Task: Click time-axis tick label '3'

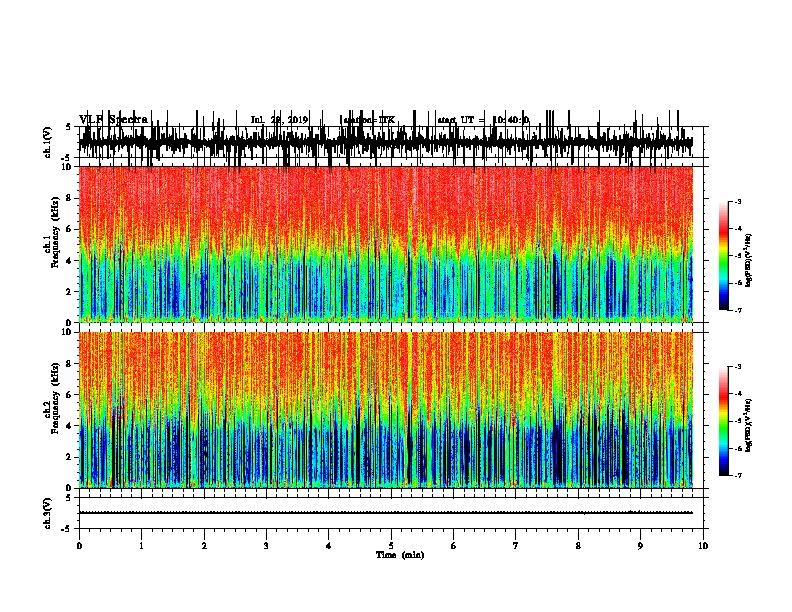Action: [266, 546]
